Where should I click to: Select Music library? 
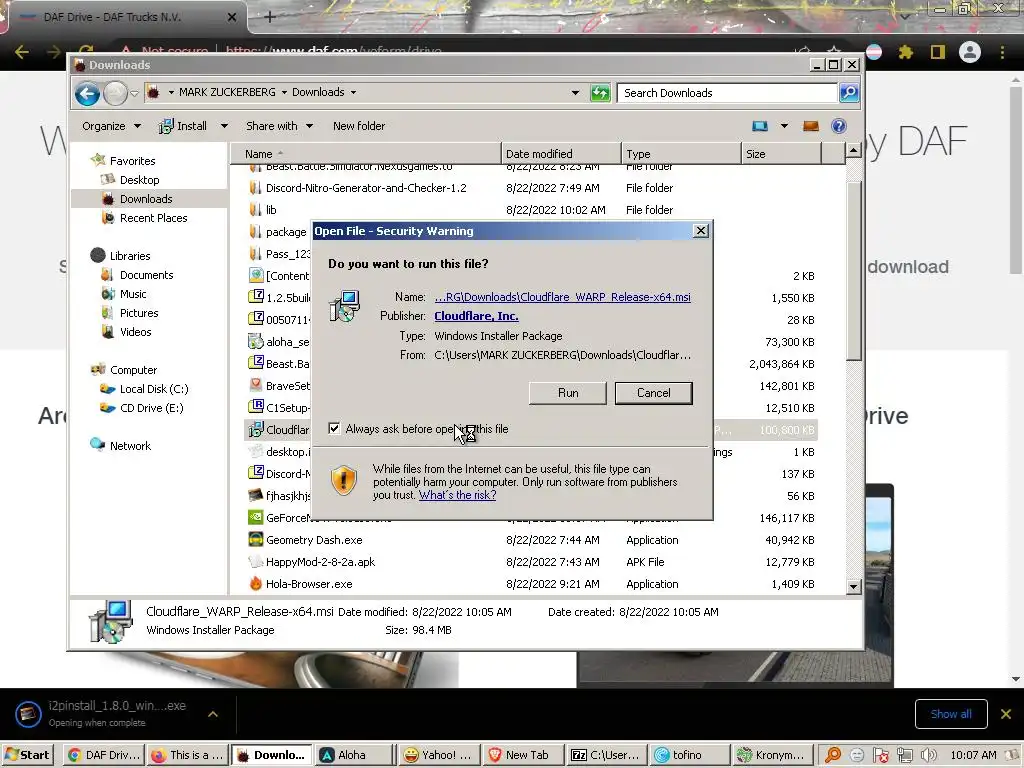click(133, 294)
